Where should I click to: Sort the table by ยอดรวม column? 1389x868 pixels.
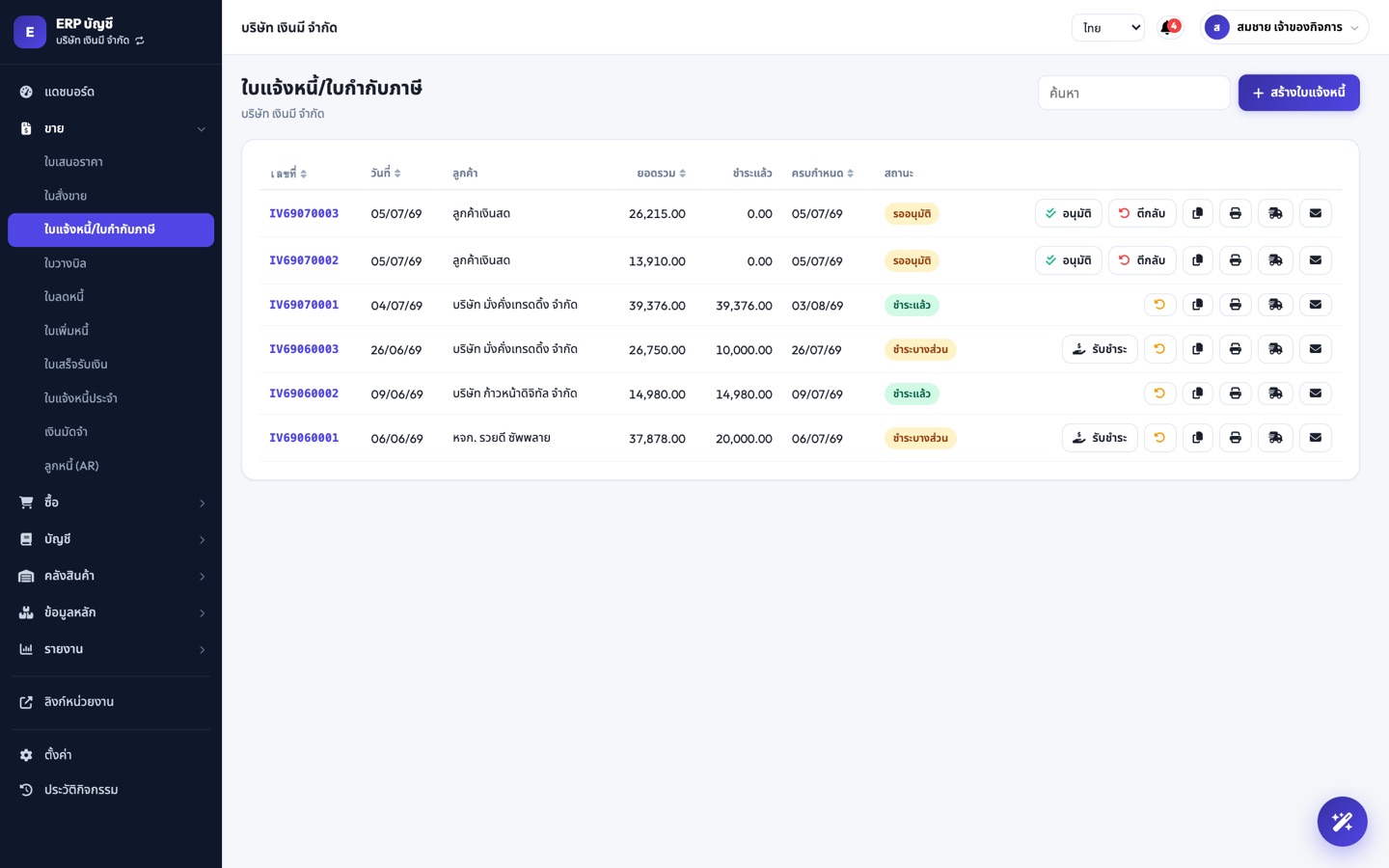661,174
